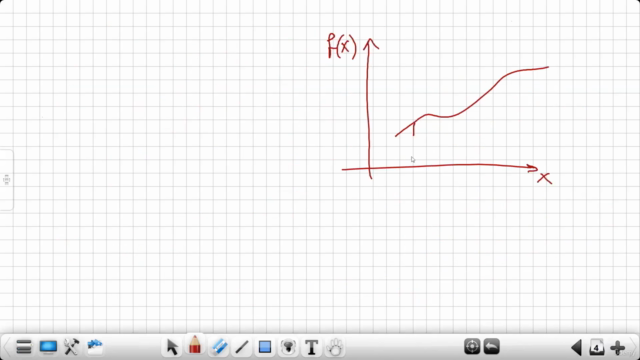Screen dimensions: 640x360
Task: Click the target/recenter view icon
Action: pos(472,347)
